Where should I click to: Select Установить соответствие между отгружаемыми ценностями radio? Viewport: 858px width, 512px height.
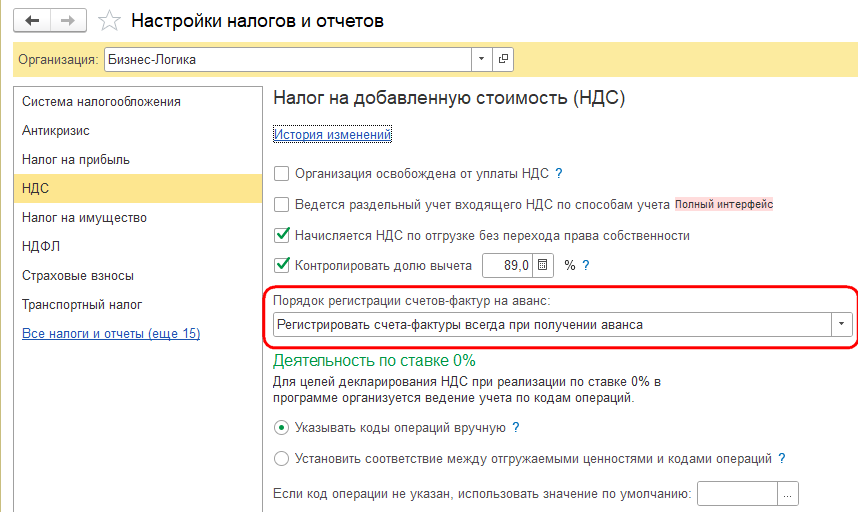(x=281, y=458)
